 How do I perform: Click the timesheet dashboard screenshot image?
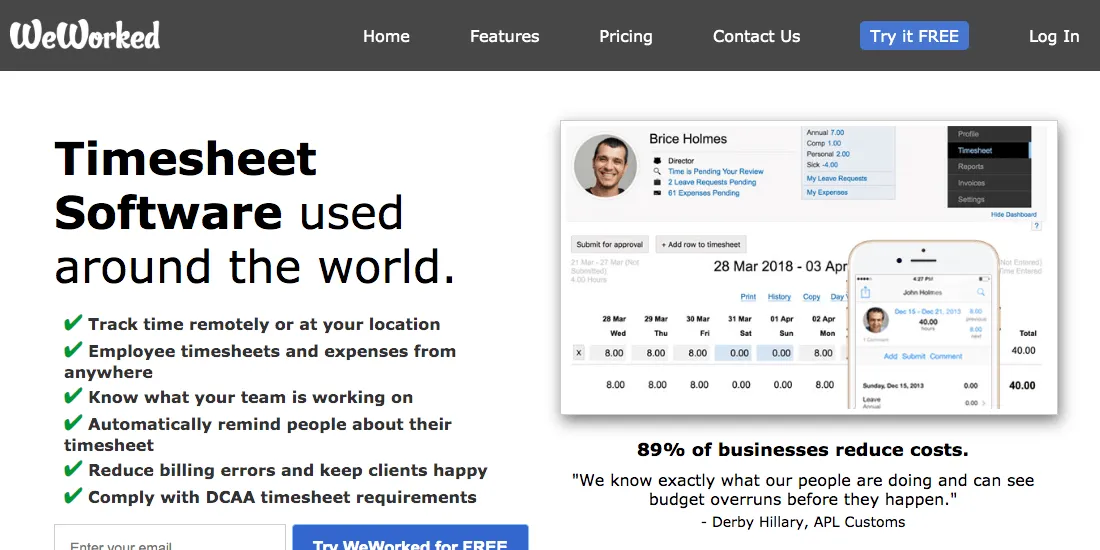(x=809, y=267)
